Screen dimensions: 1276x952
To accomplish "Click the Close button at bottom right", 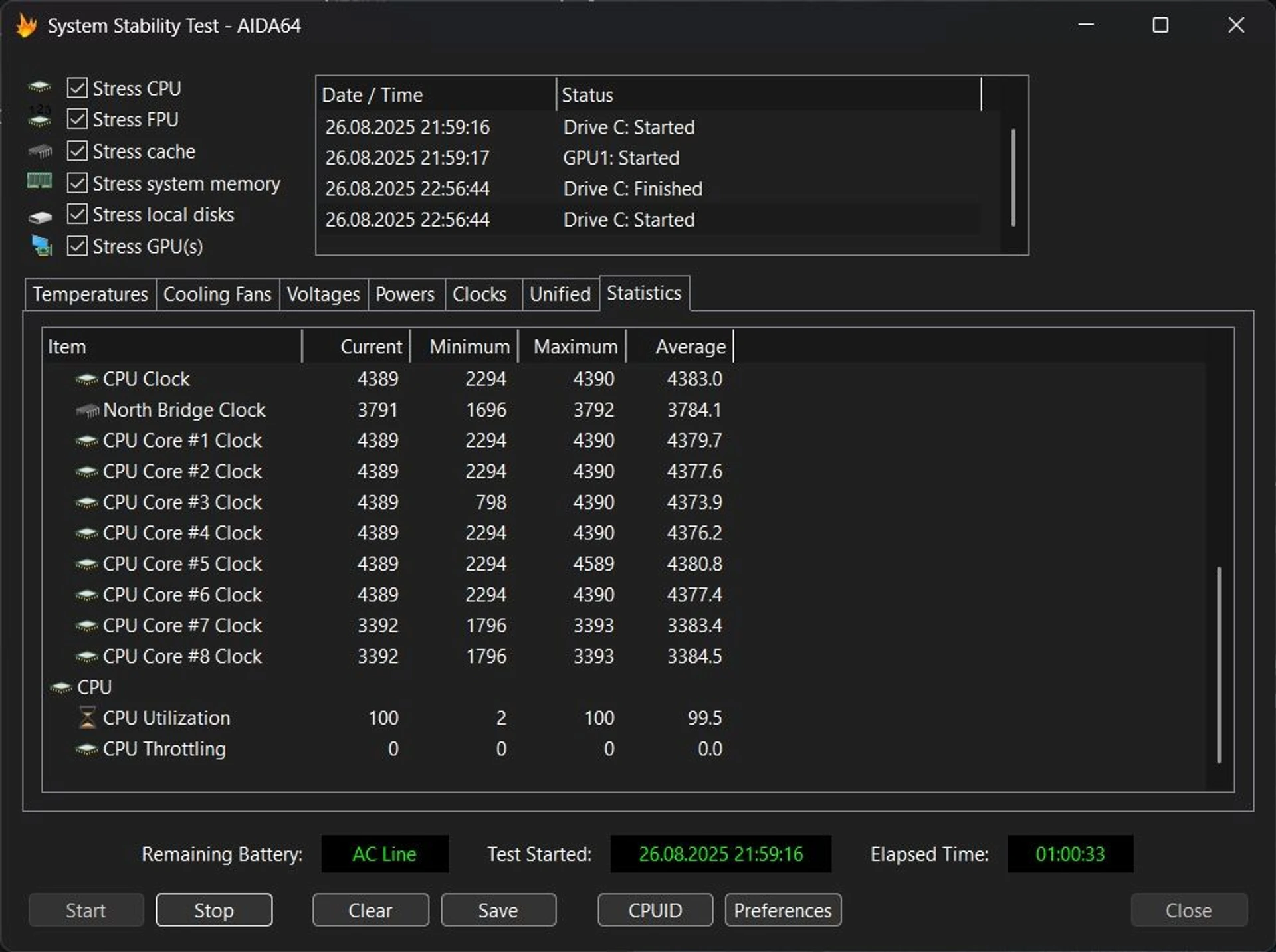I will pos(1189,910).
